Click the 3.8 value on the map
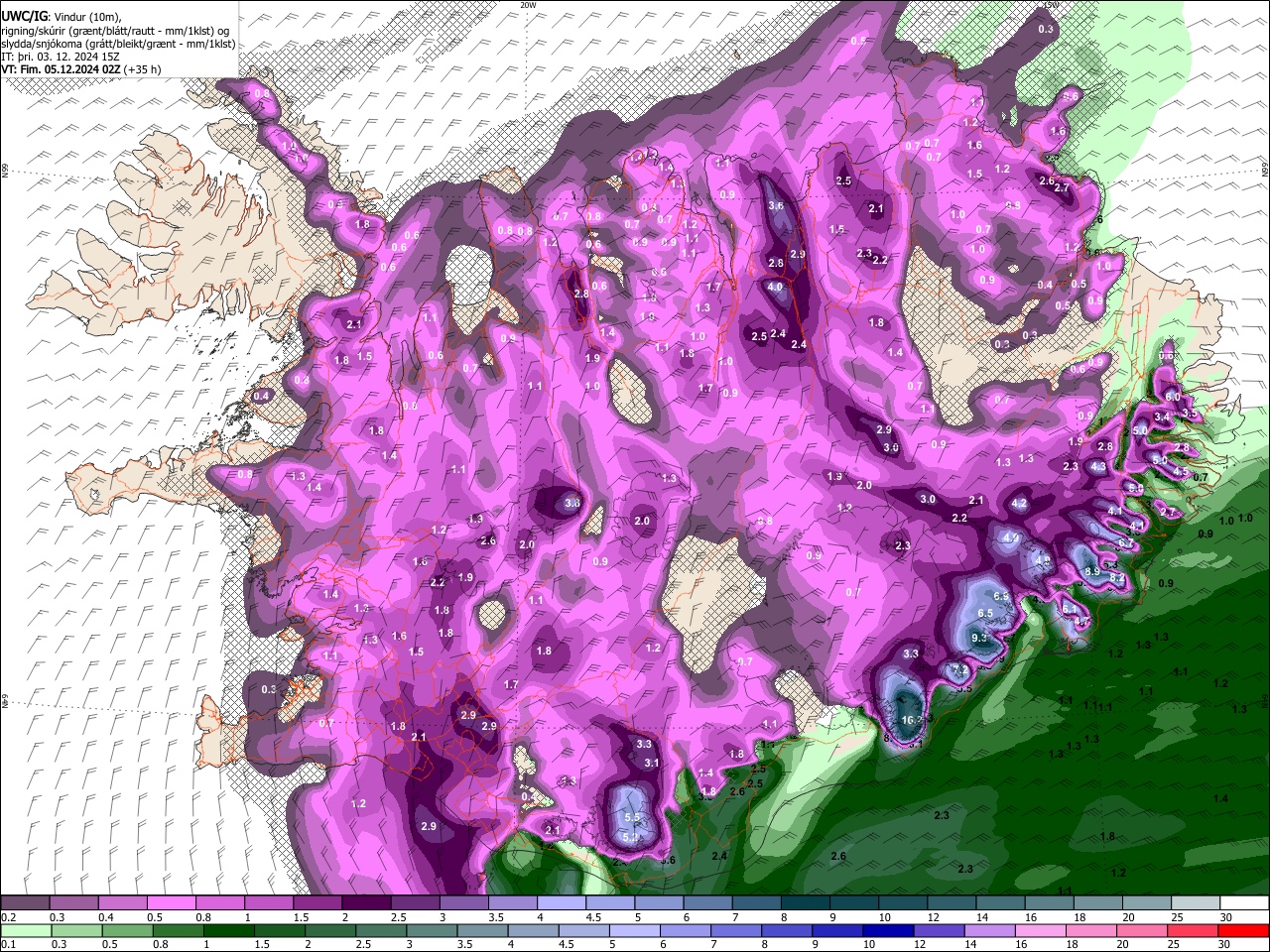This screenshot has width=1270, height=952. coord(572,503)
